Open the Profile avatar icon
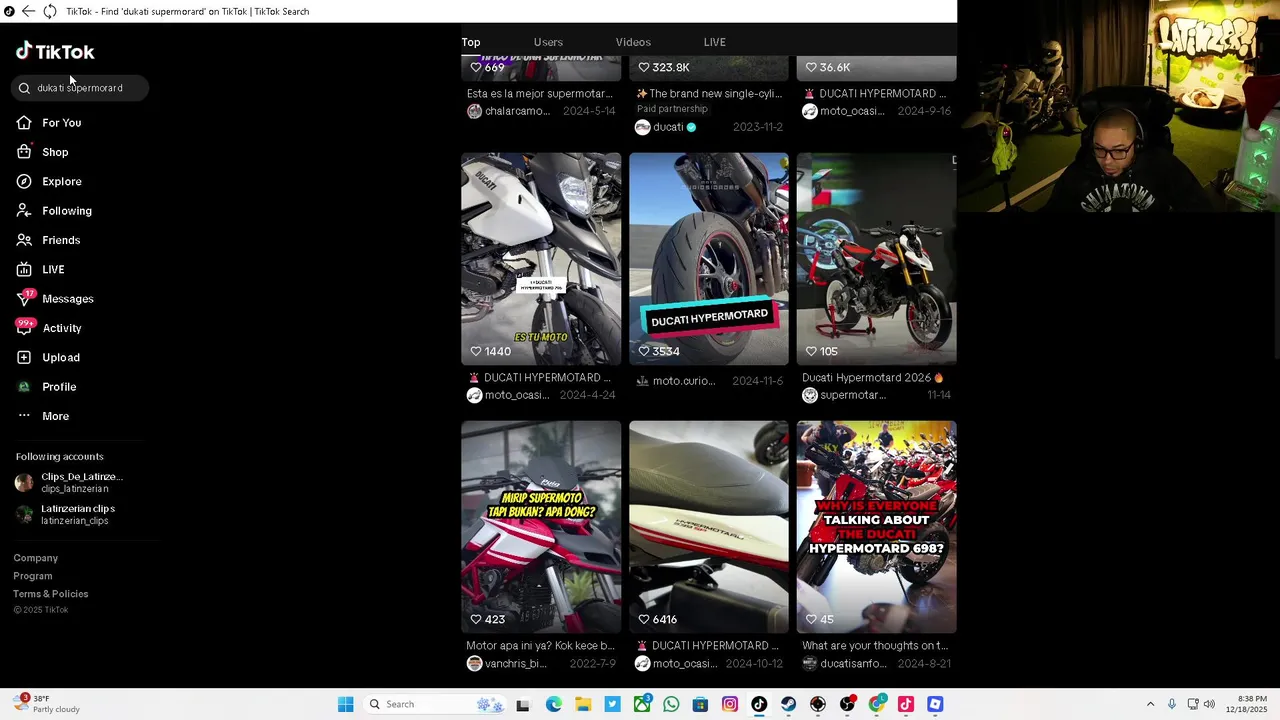Image resolution: width=1280 pixels, height=720 pixels. click(24, 386)
